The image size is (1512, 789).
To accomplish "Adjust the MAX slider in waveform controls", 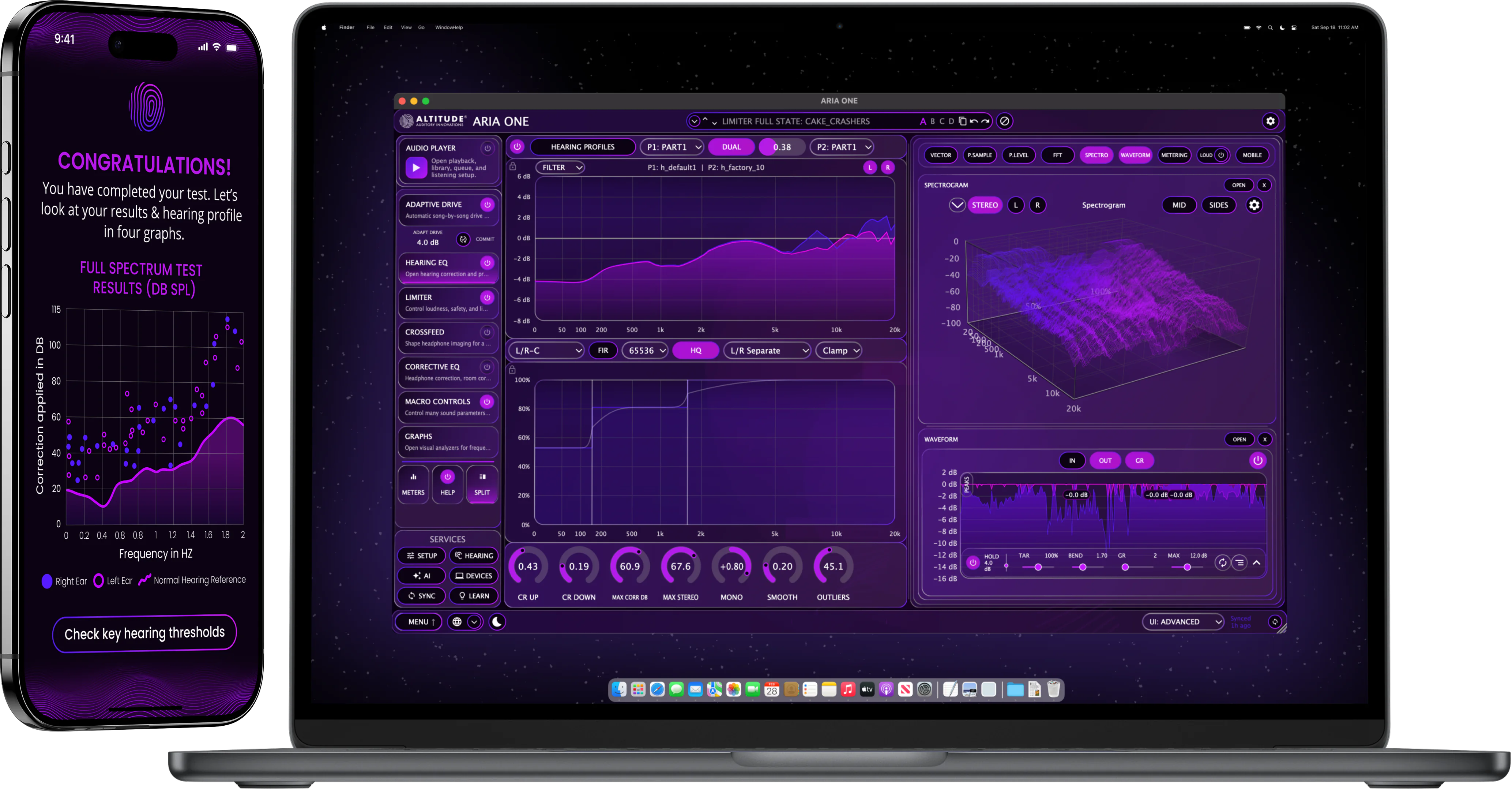I will tap(1187, 567).
